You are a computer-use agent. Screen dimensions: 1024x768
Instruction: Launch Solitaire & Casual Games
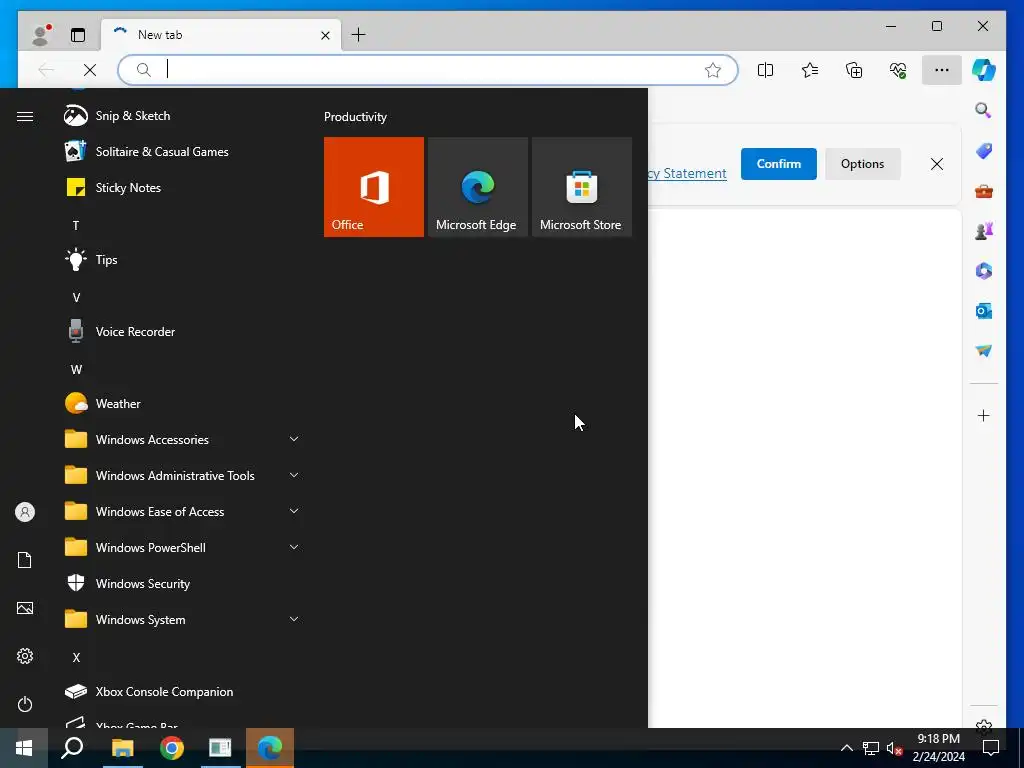180,152
